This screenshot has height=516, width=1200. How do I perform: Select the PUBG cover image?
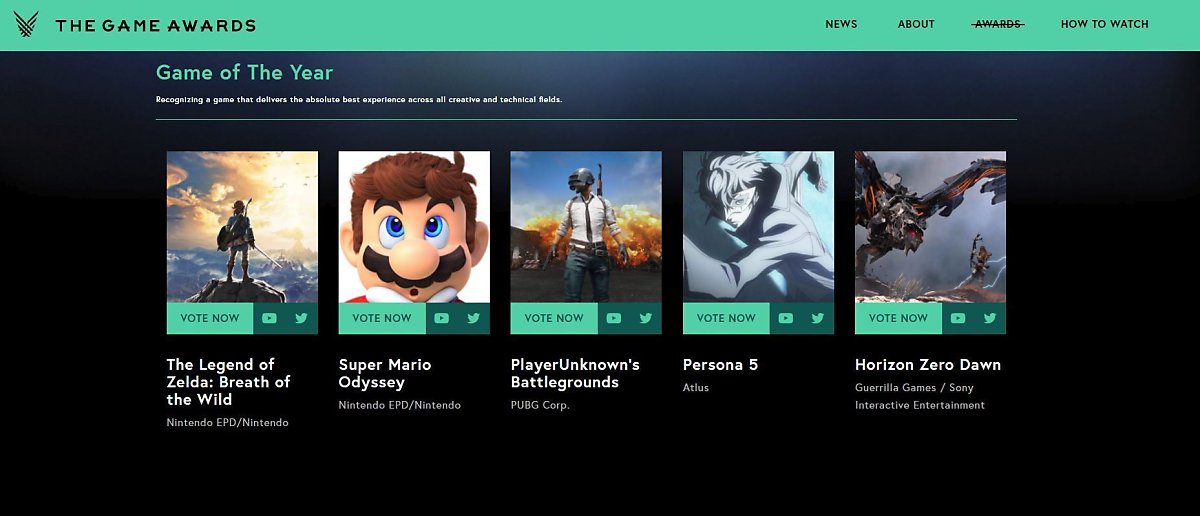coord(586,227)
